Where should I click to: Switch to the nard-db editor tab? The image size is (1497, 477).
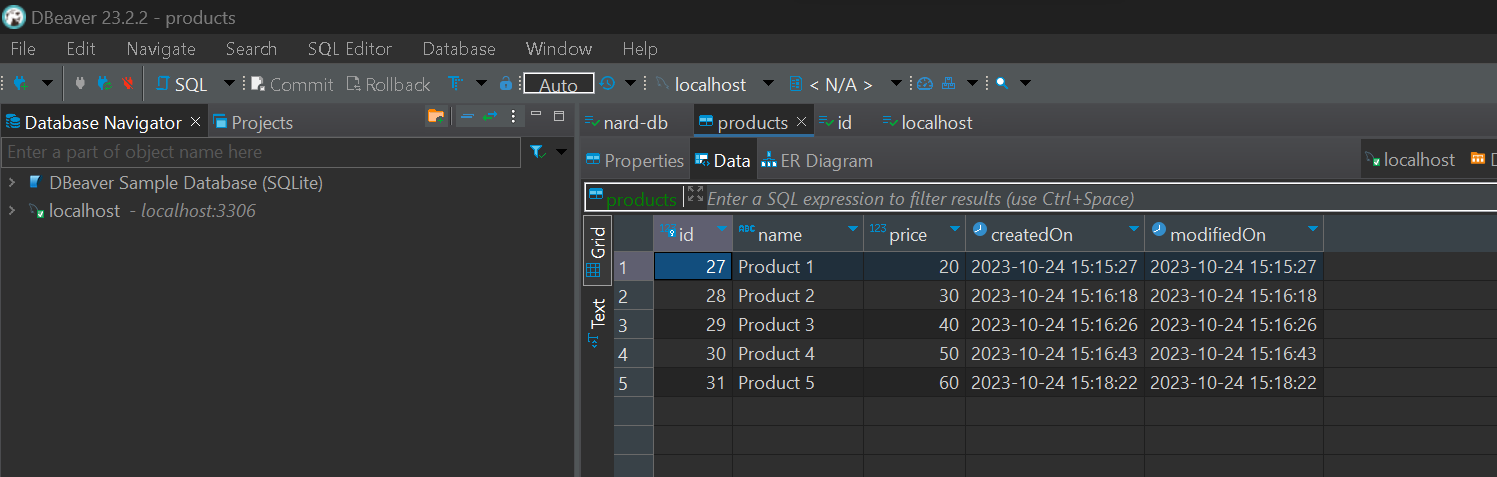click(x=627, y=122)
